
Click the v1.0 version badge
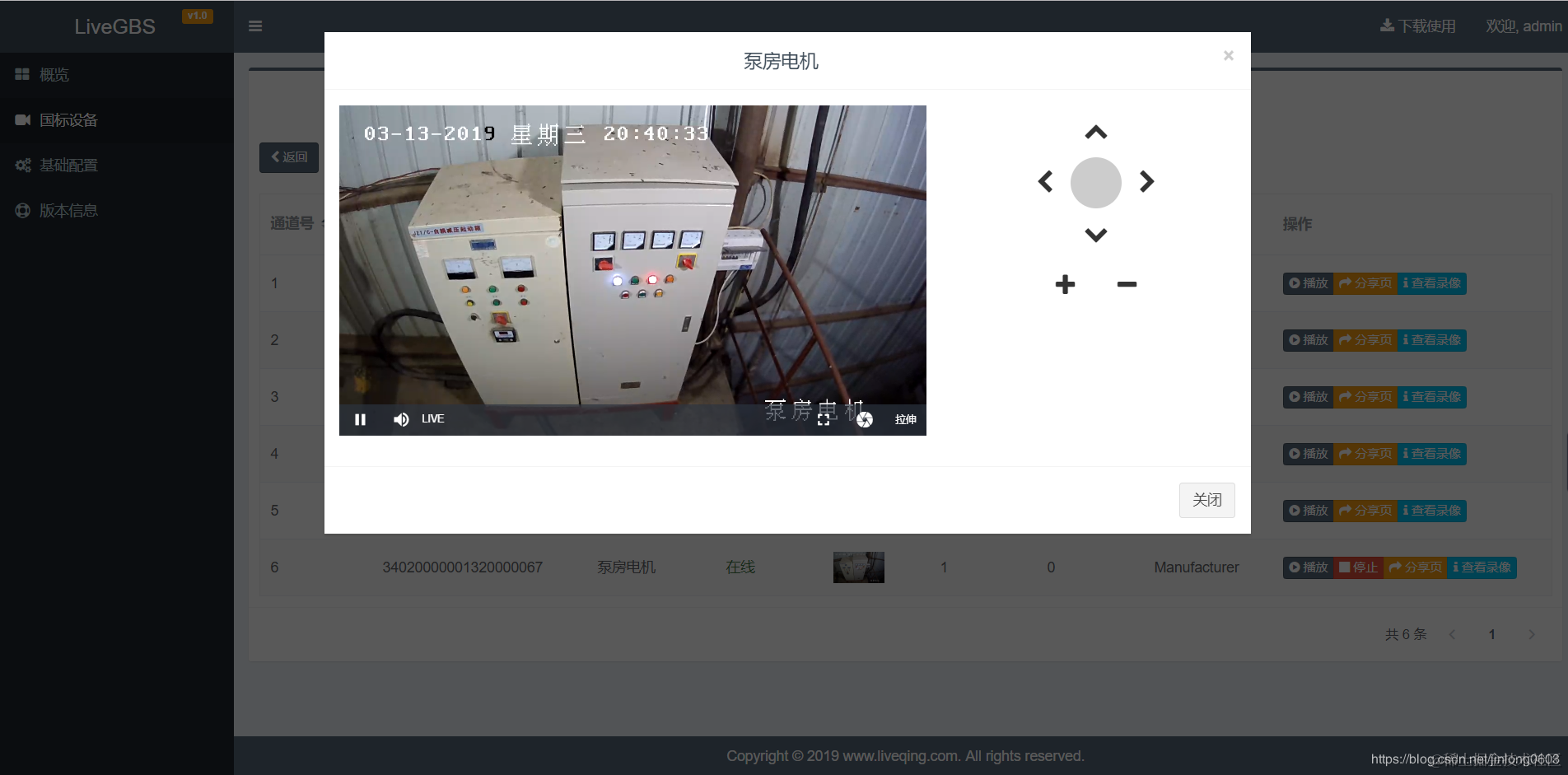pyautogui.click(x=198, y=16)
